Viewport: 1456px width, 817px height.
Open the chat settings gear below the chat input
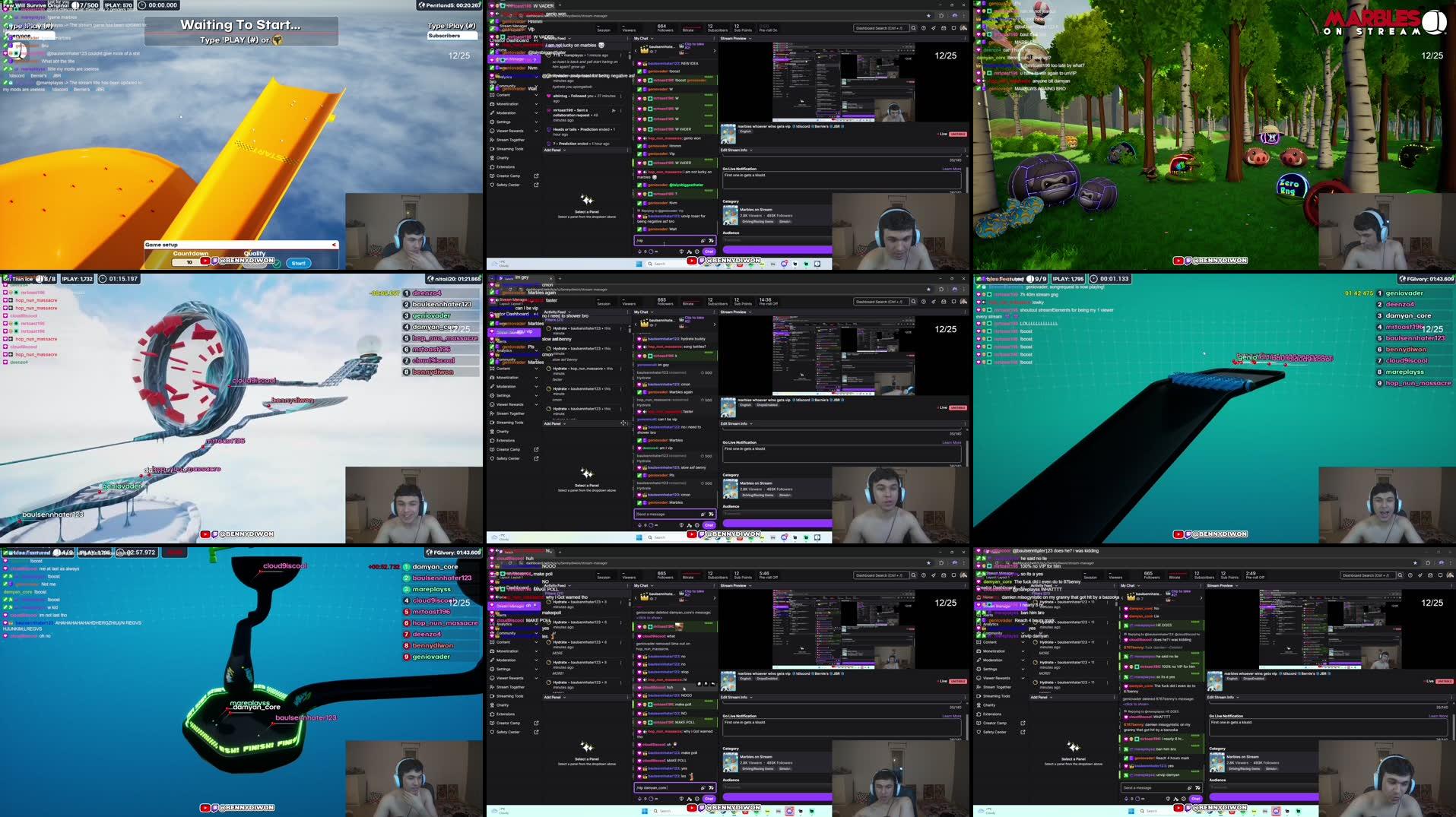[697, 252]
